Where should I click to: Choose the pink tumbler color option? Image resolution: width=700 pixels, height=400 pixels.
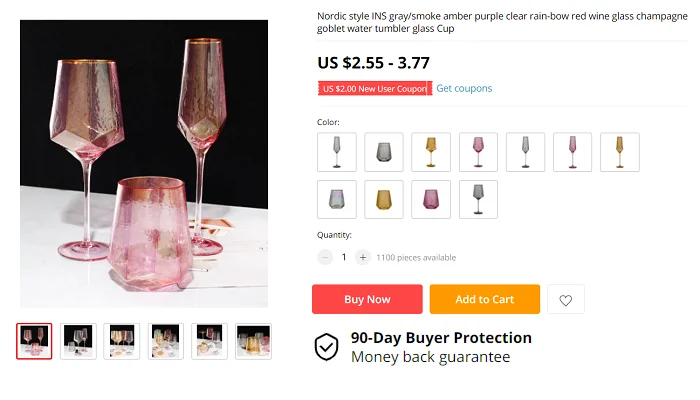click(x=431, y=199)
